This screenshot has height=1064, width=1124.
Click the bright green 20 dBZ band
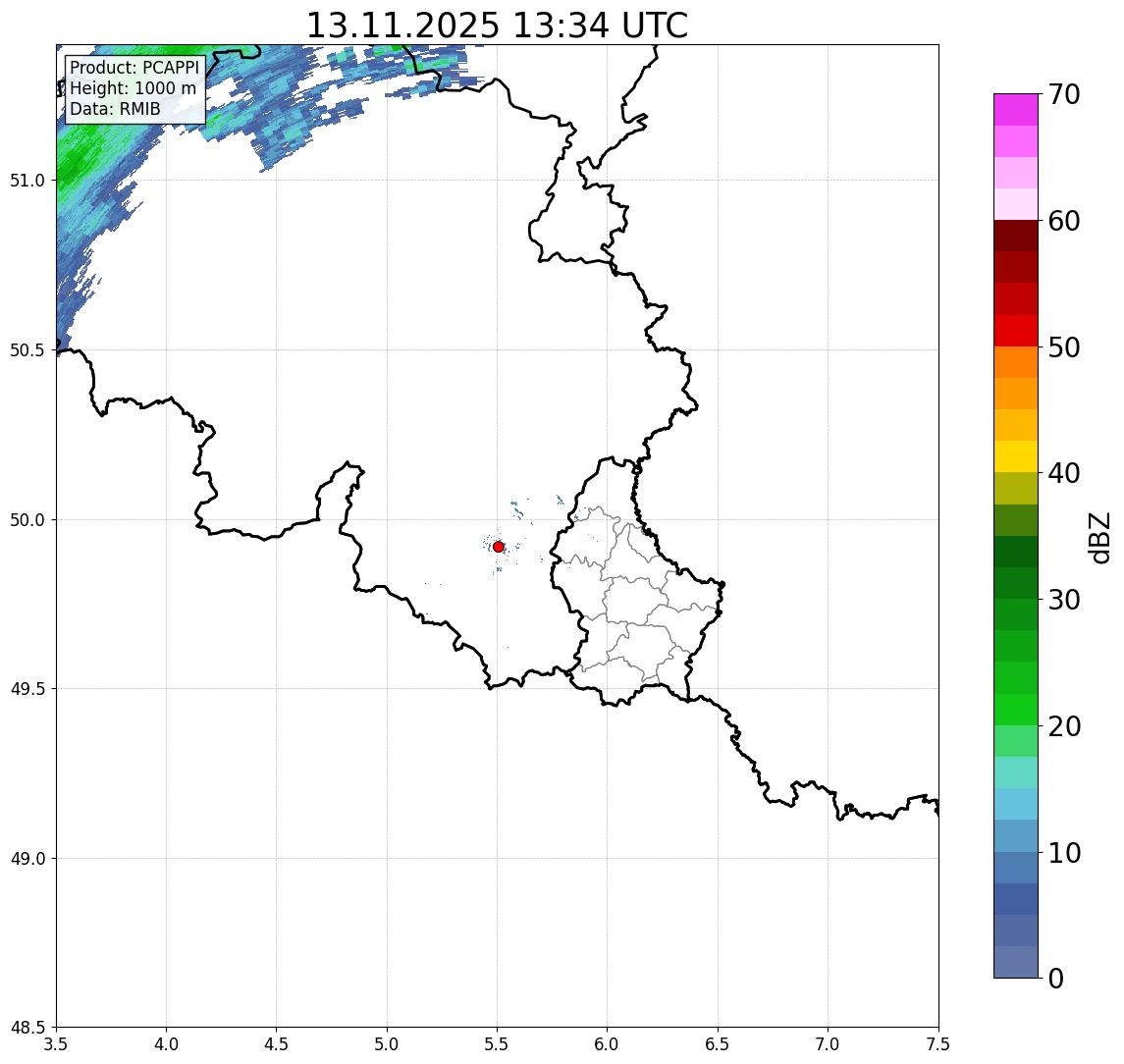[1016, 709]
